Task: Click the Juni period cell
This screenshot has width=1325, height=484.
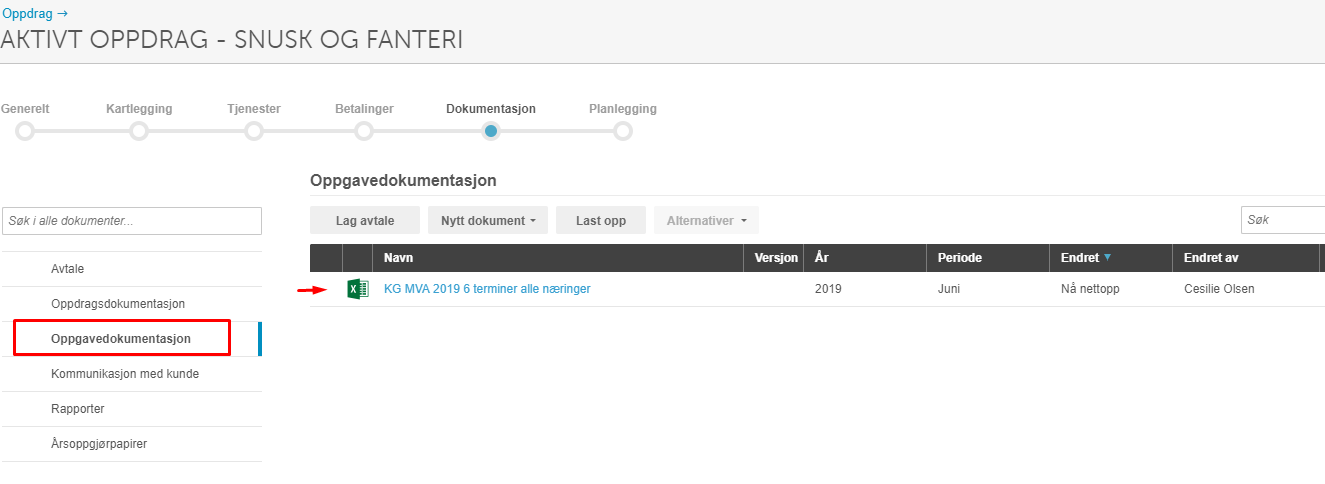Action: (x=951, y=289)
